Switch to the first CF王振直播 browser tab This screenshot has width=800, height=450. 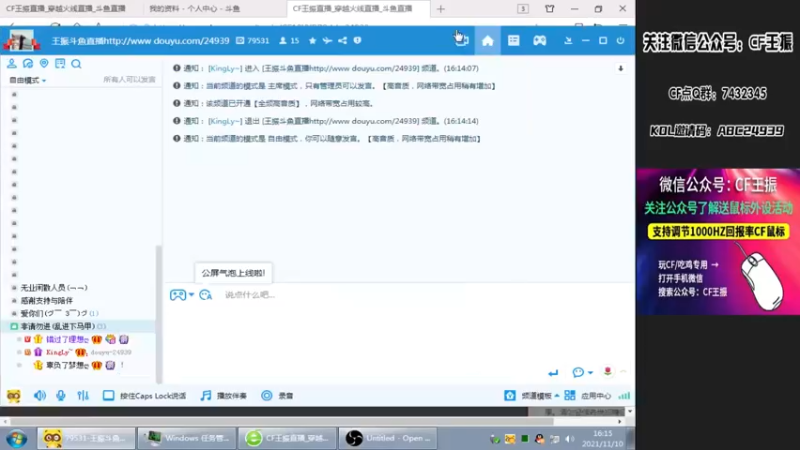click(x=66, y=9)
